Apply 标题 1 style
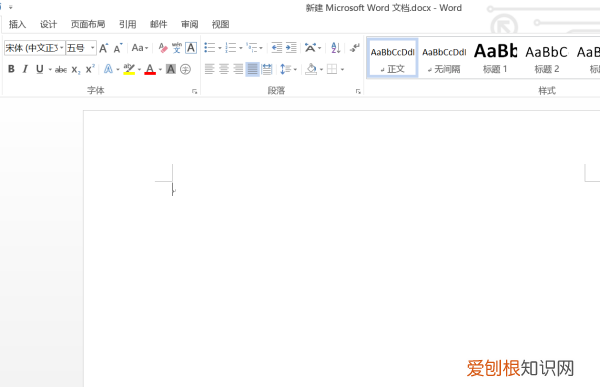This screenshot has height=387, width=600. click(x=495, y=58)
